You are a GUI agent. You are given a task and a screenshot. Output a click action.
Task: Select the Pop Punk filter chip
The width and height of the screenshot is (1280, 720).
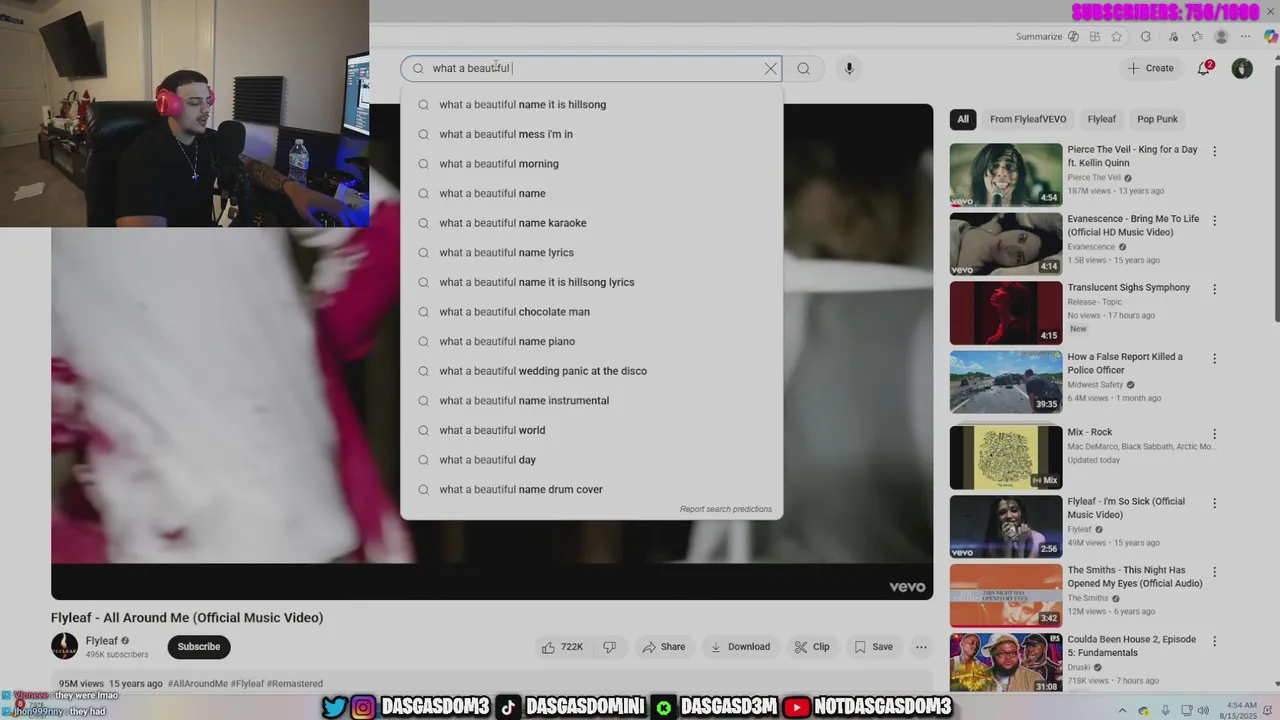click(x=1157, y=119)
